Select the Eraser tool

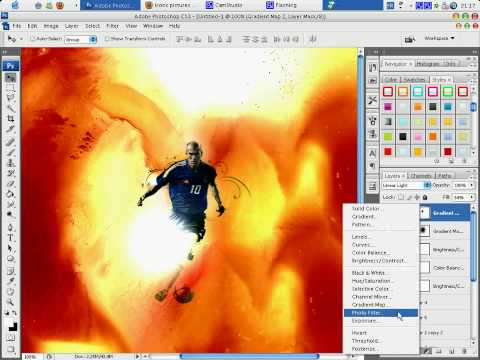coord(11,184)
